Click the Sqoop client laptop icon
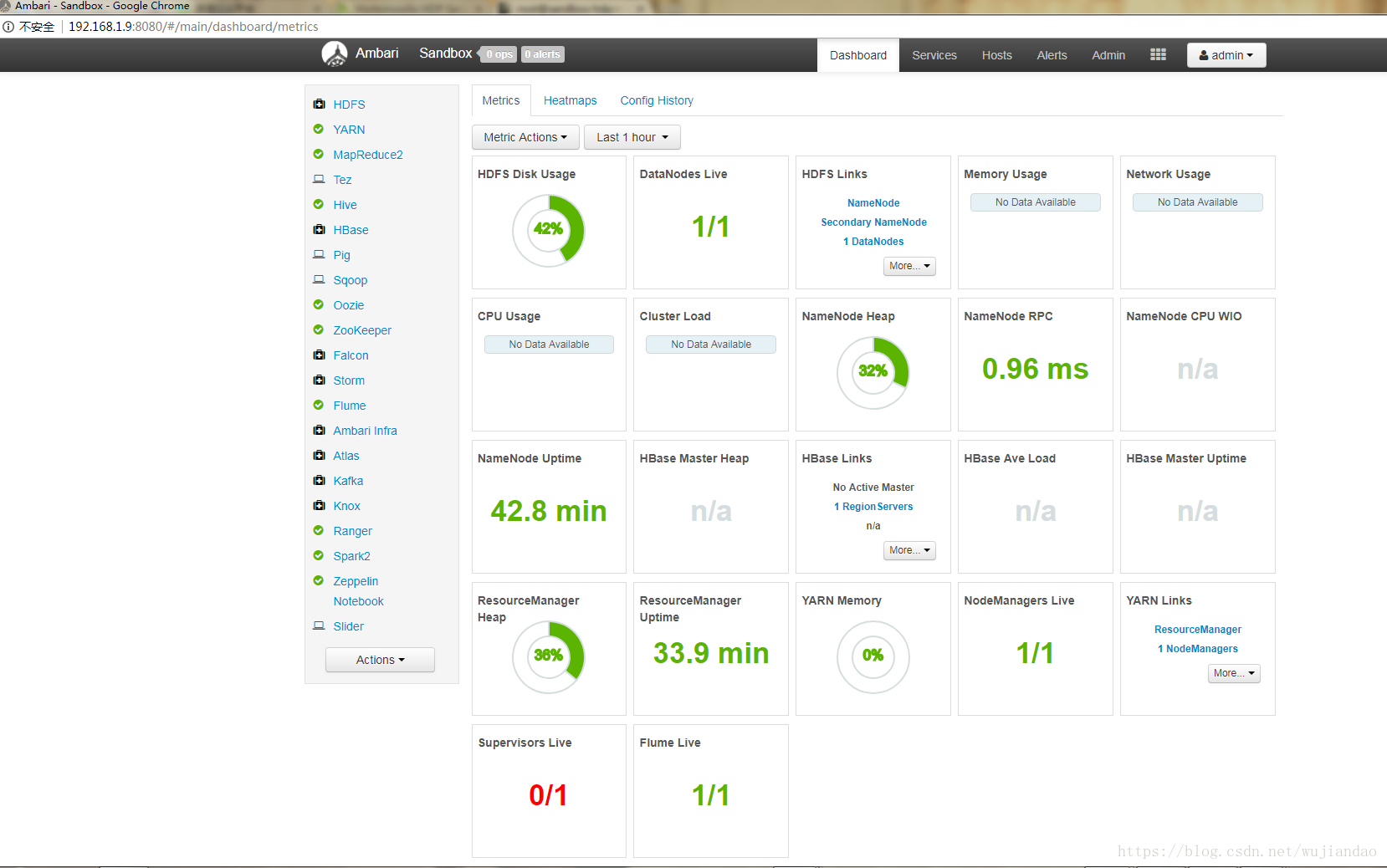This screenshot has width=1387, height=868. (x=319, y=280)
